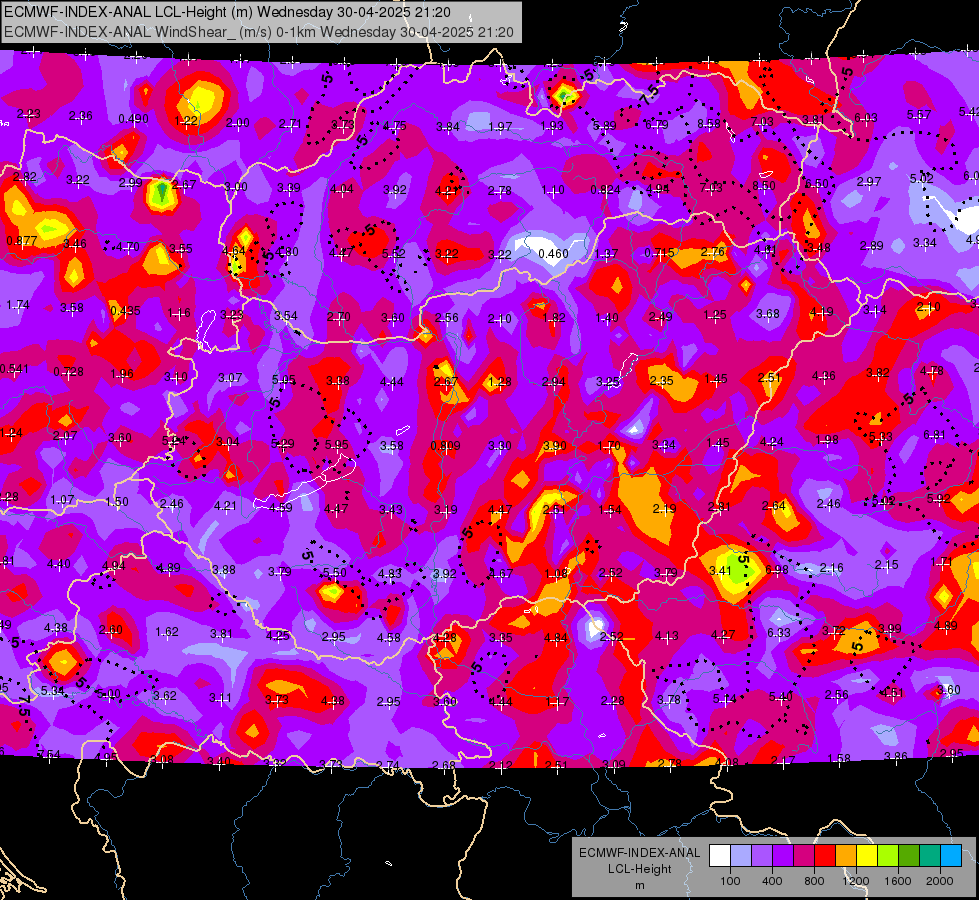Screen dimensions: 979x900
Task: Click the teal swatch in the legend
Action: (930, 856)
